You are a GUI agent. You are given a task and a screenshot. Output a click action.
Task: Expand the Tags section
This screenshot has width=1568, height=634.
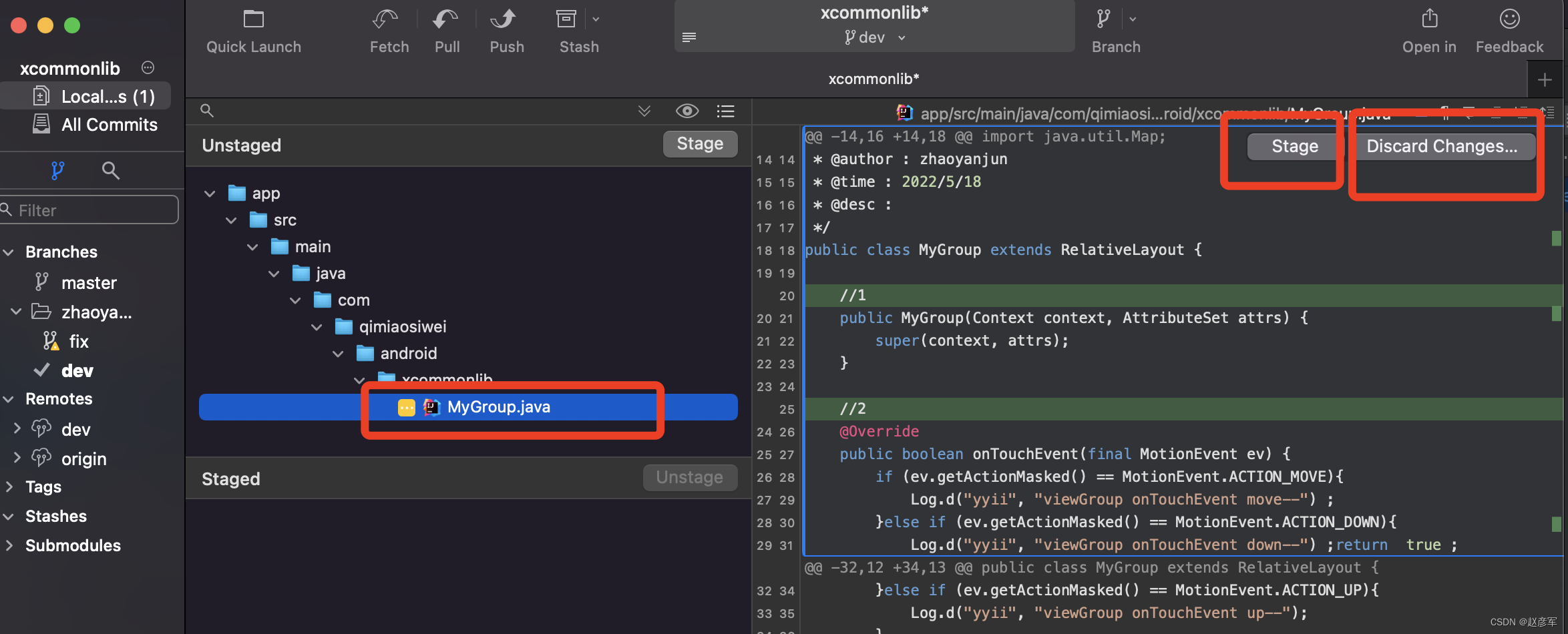point(9,487)
